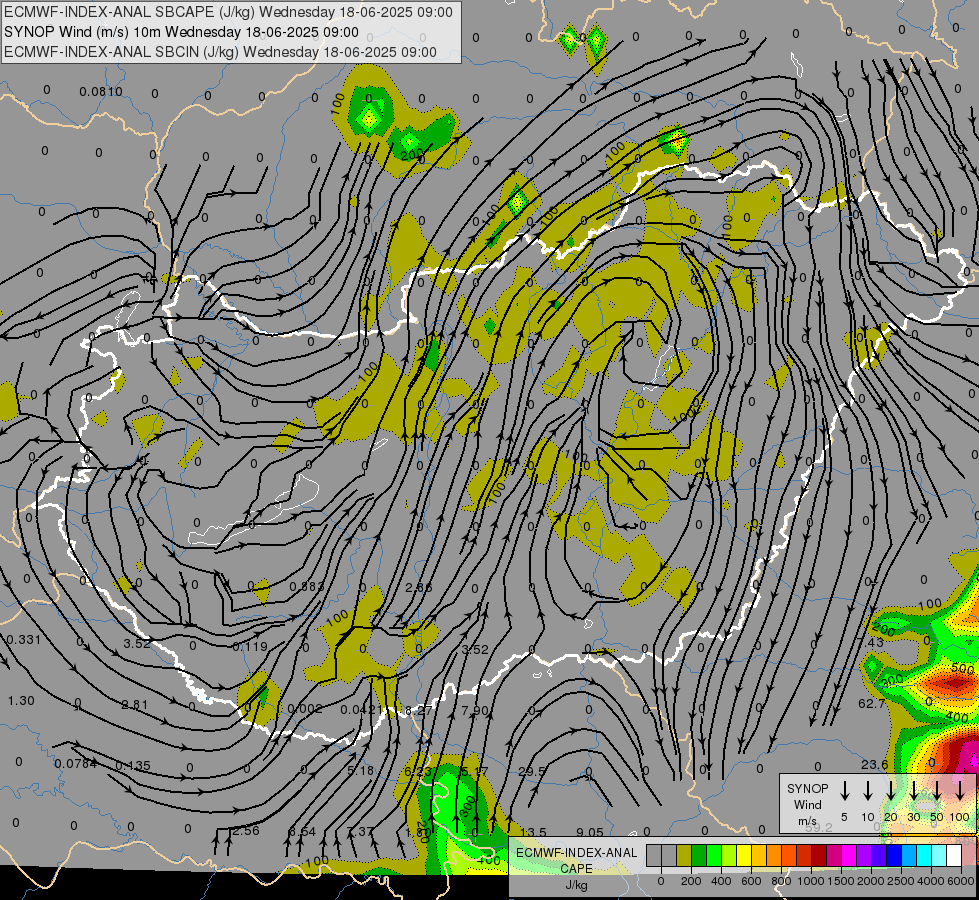Click 'ECMWF-INDEX-ANAL' label in CAPE legend
The width and height of the screenshot is (979, 900).
[x=576, y=853]
